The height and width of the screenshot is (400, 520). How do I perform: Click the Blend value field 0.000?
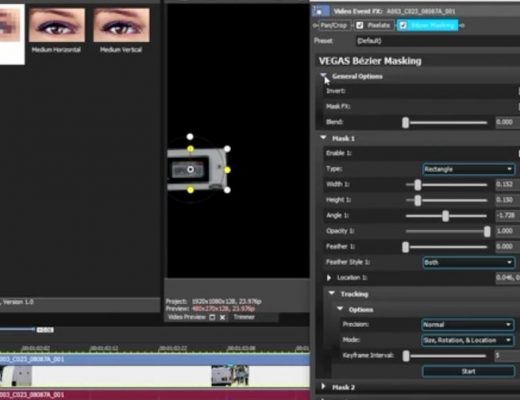507,122
